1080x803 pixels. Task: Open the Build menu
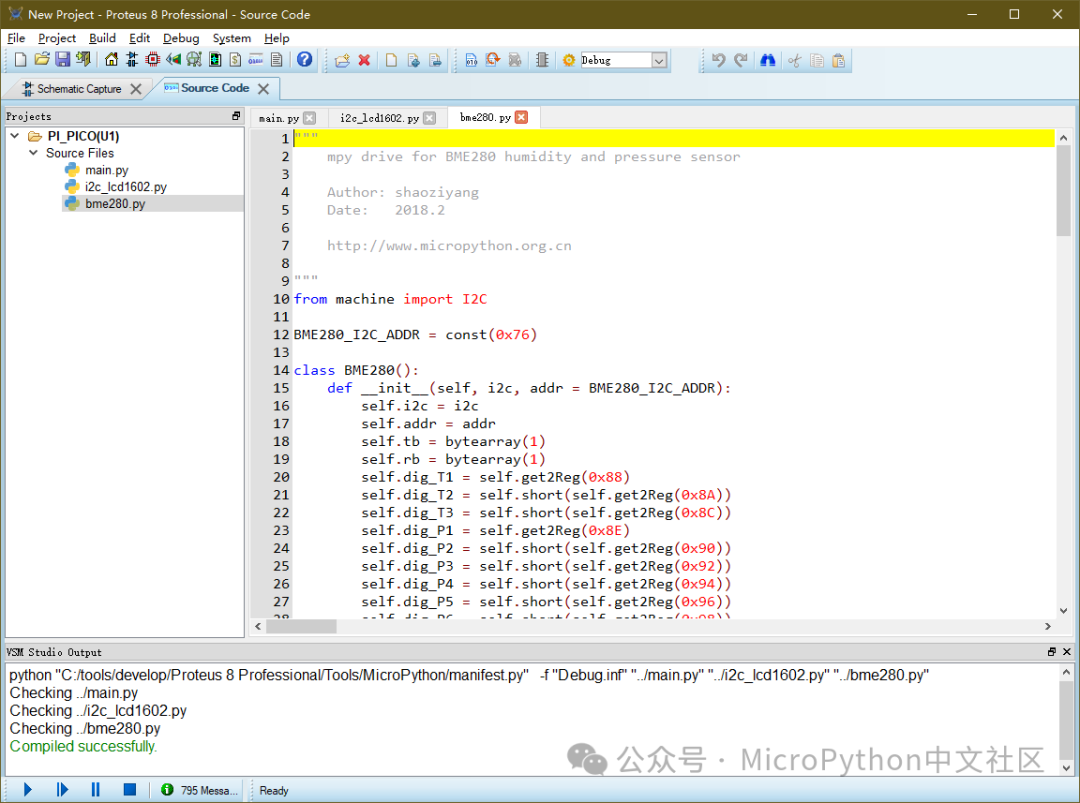click(x=102, y=38)
